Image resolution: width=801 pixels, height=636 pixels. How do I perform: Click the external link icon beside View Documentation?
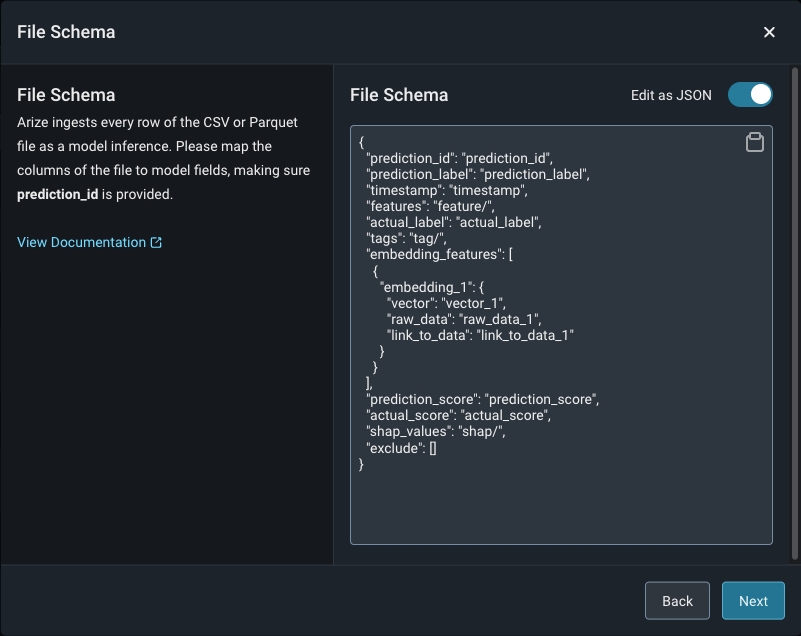point(156,242)
